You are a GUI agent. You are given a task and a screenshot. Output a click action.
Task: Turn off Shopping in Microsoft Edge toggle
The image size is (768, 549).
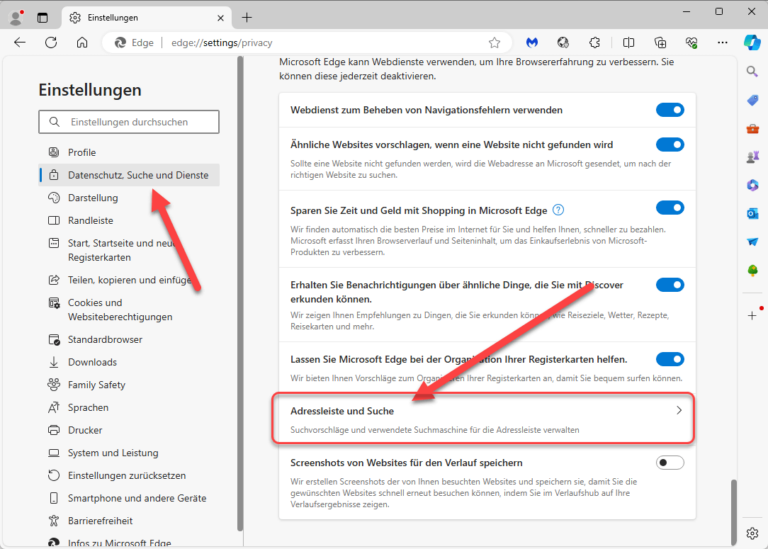670,208
